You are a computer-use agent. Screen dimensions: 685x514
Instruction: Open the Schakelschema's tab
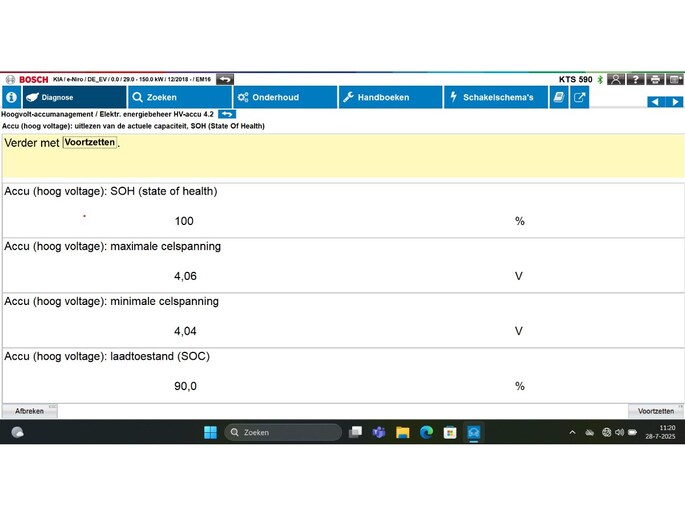tap(496, 97)
